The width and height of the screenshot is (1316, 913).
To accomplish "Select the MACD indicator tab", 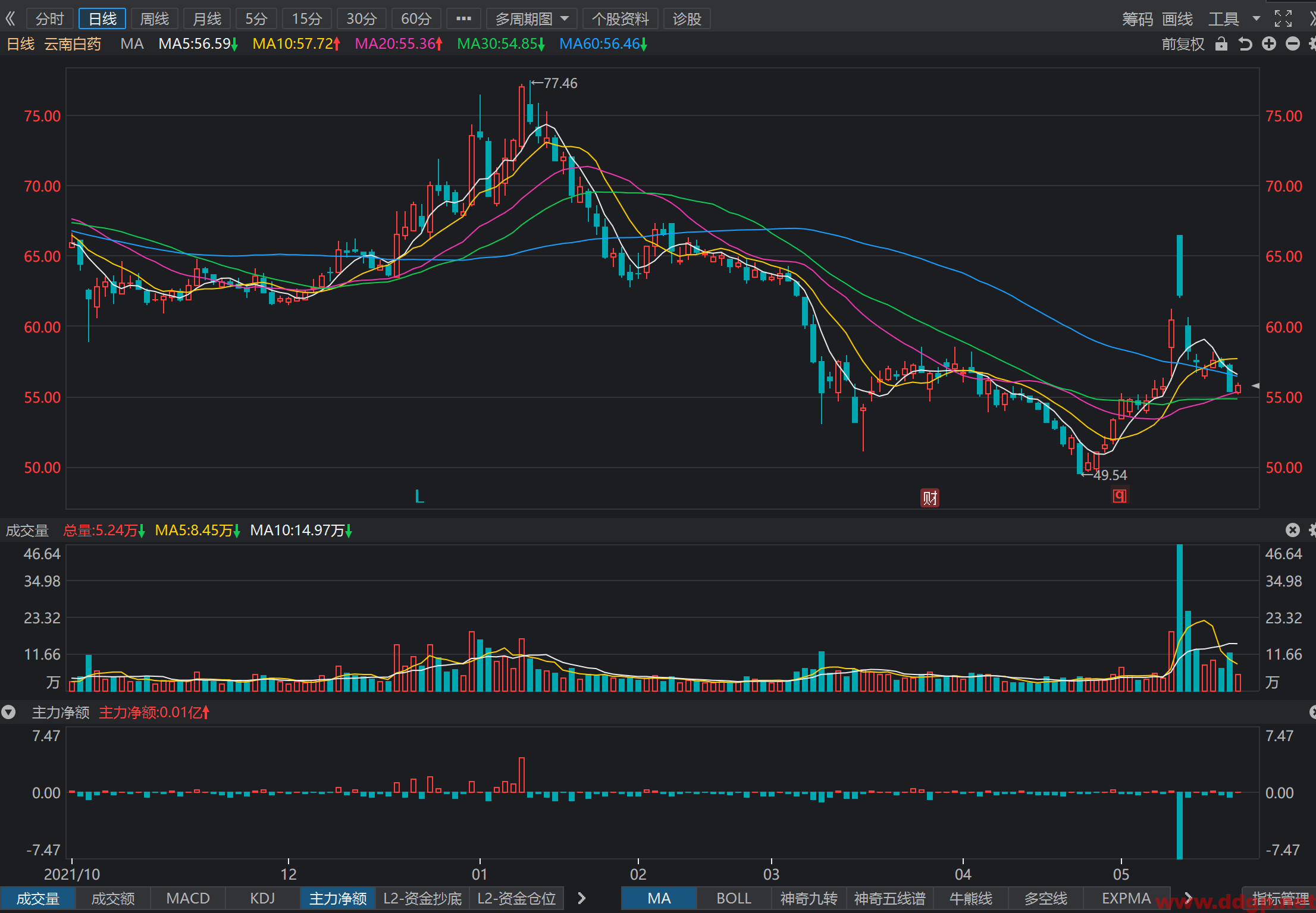I will 188,898.
